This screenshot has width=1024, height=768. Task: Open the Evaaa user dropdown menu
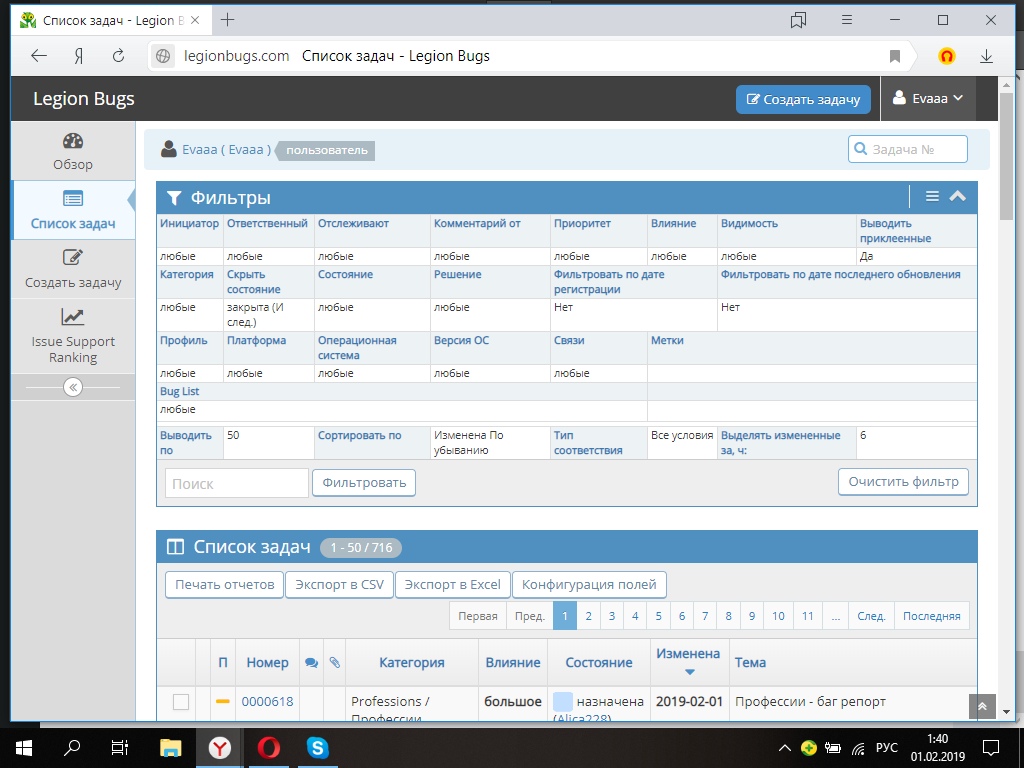[928, 99]
